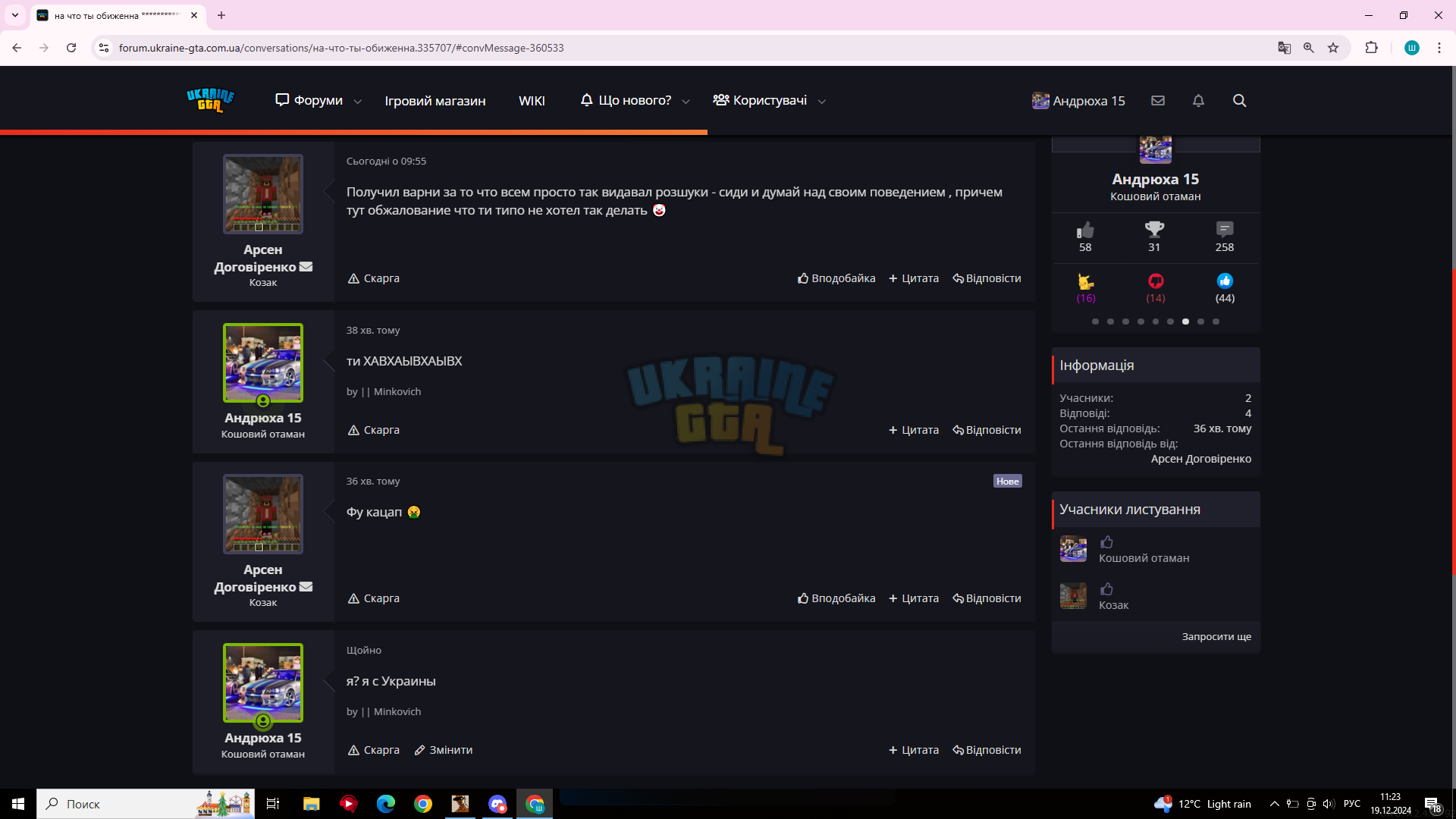Go back to the previous page

[x=17, y=48]
